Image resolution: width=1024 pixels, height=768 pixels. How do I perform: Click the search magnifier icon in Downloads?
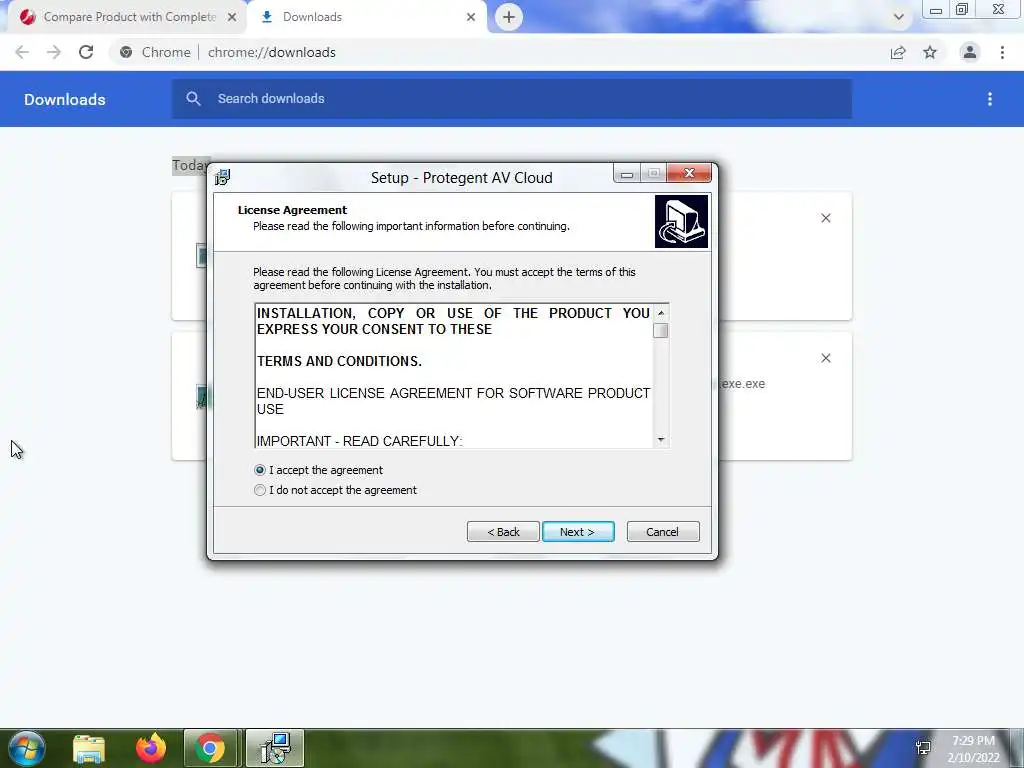(x=193, y=99)
